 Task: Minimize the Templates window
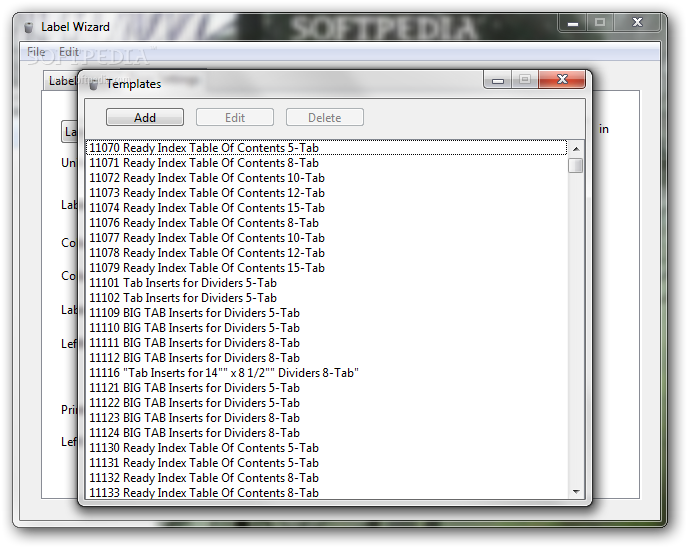[x=498, y=79]
